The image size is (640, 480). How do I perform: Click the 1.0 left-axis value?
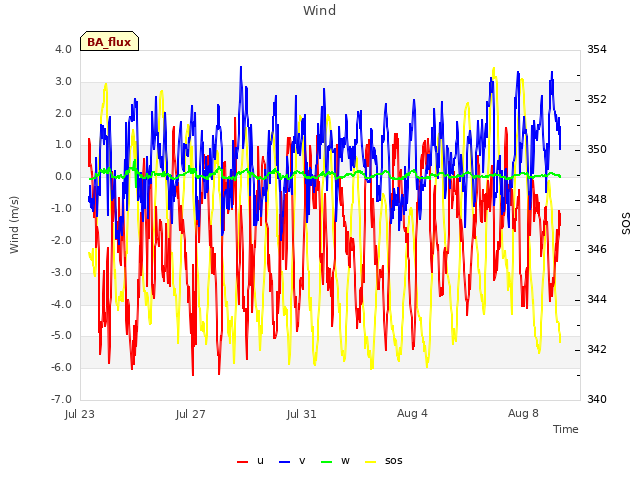[63, 144]
